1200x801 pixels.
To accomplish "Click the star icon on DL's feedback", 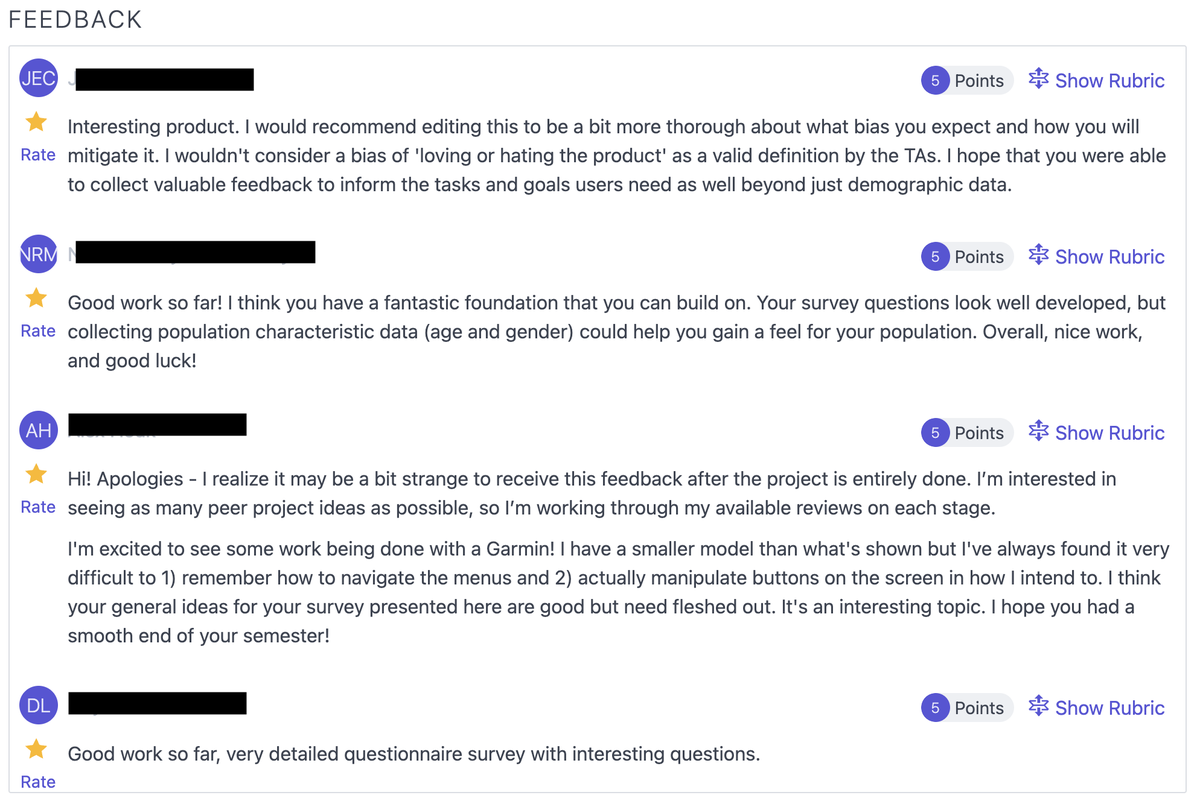I will point(37,749).
